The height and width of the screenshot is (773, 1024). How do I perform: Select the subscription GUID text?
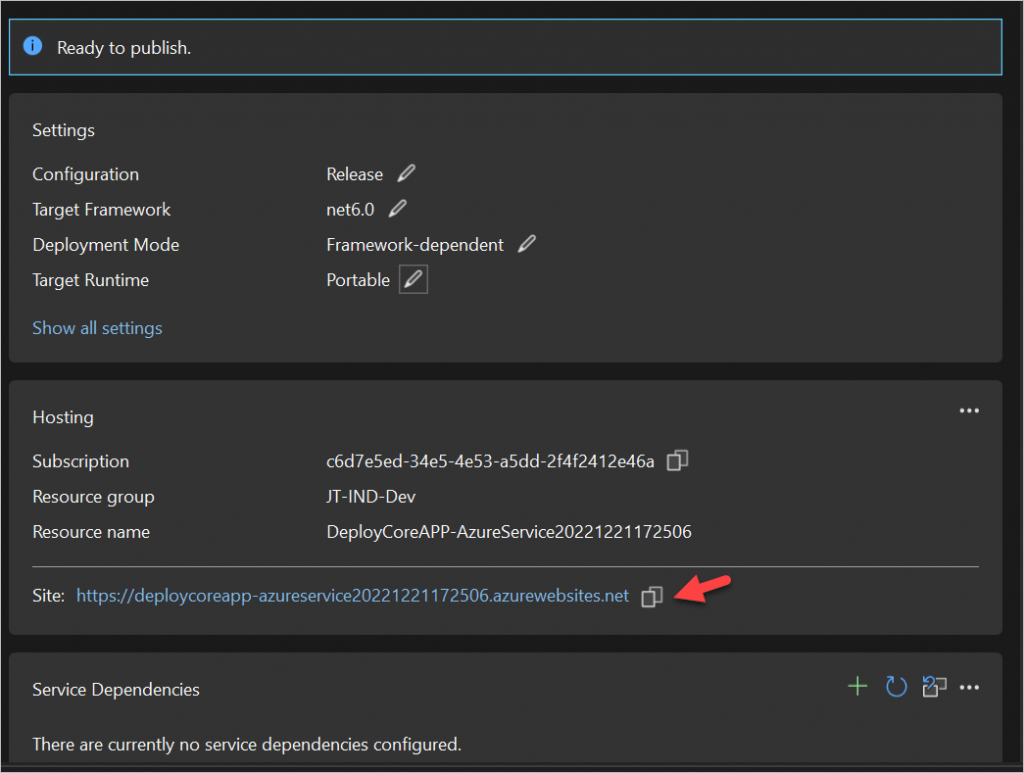coord(490,462)
